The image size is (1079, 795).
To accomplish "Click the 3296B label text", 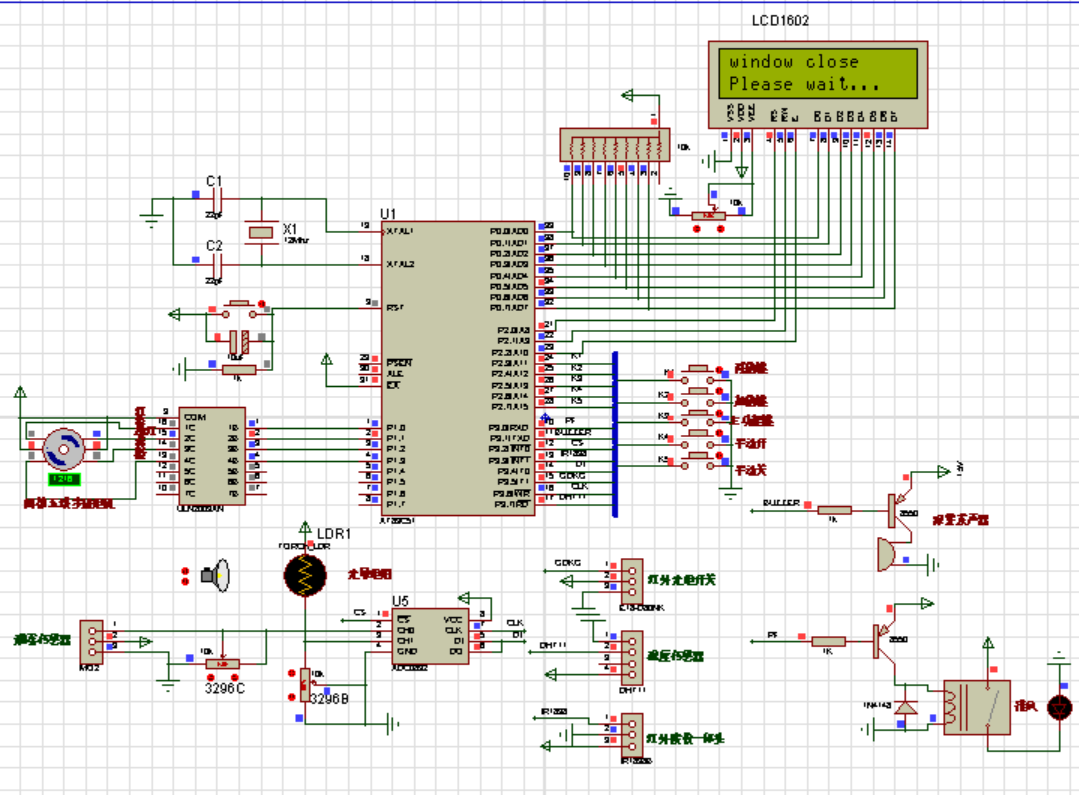I will [329, 699].
